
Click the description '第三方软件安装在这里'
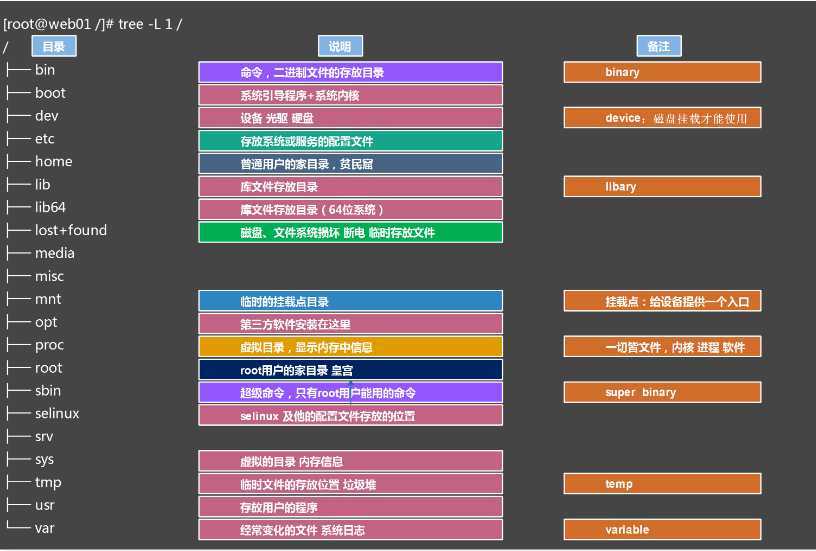350,324
